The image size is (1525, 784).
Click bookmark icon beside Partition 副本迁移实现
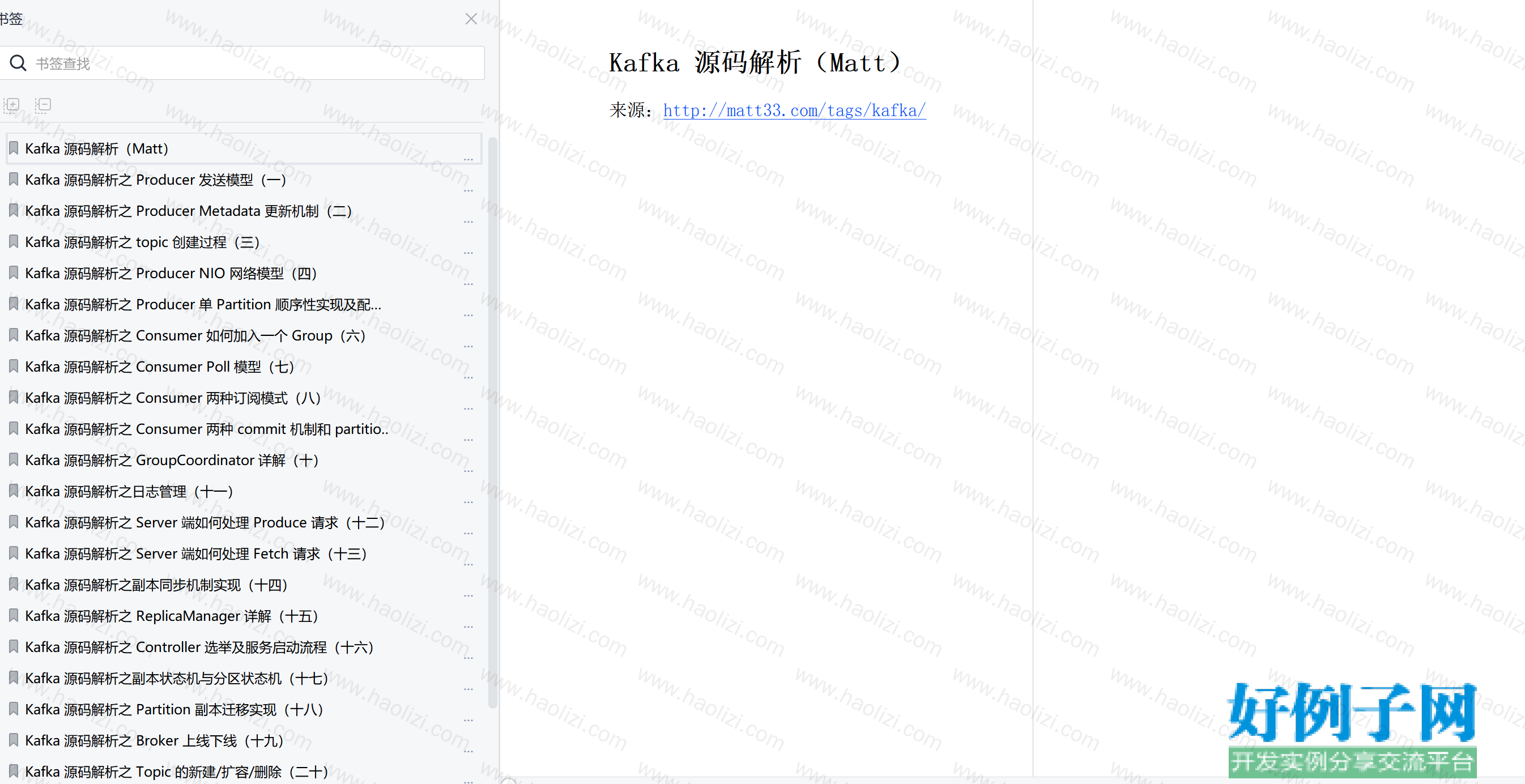coord(14,709)
